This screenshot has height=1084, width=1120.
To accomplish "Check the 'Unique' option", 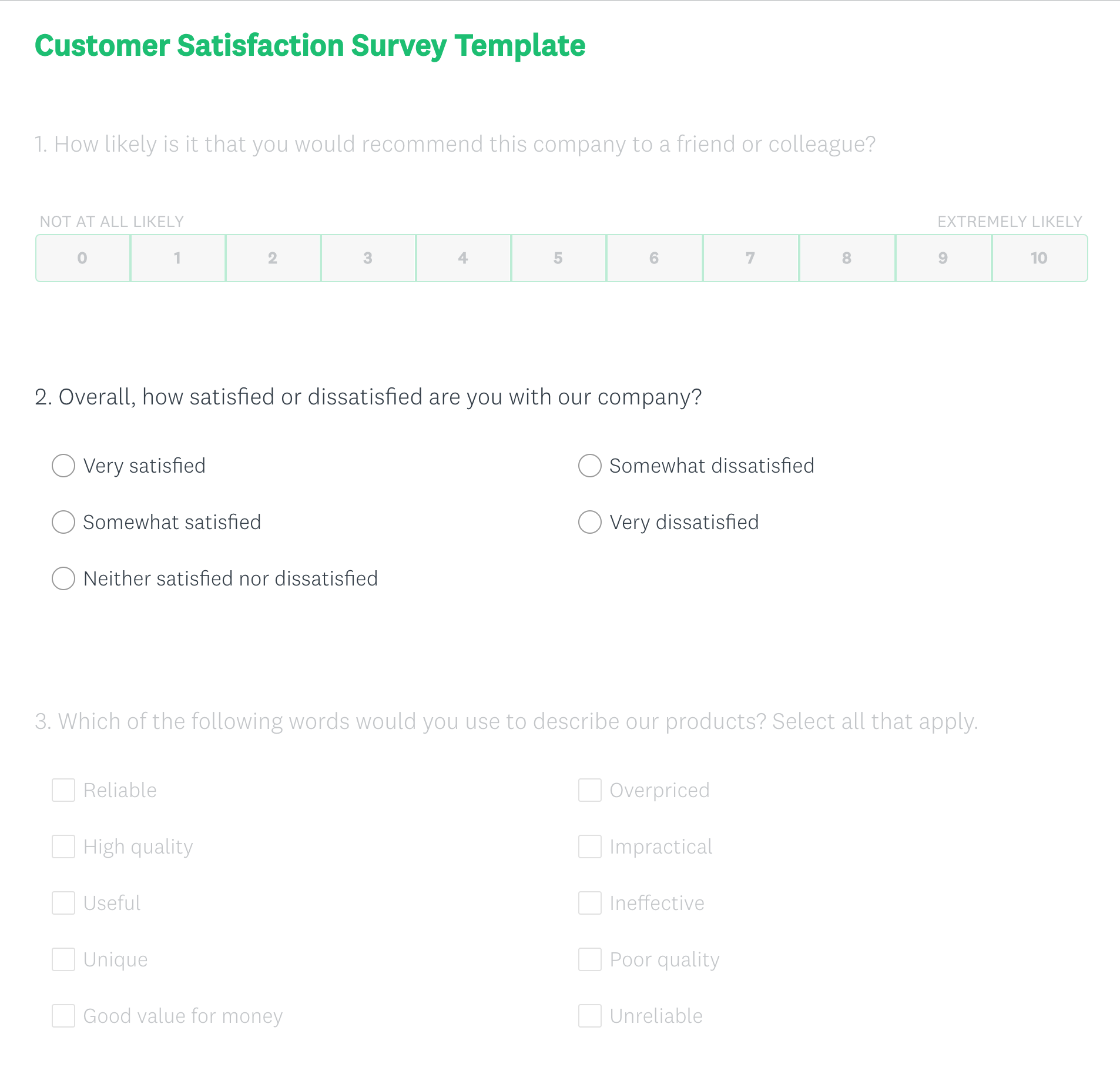I will (63, 959).
